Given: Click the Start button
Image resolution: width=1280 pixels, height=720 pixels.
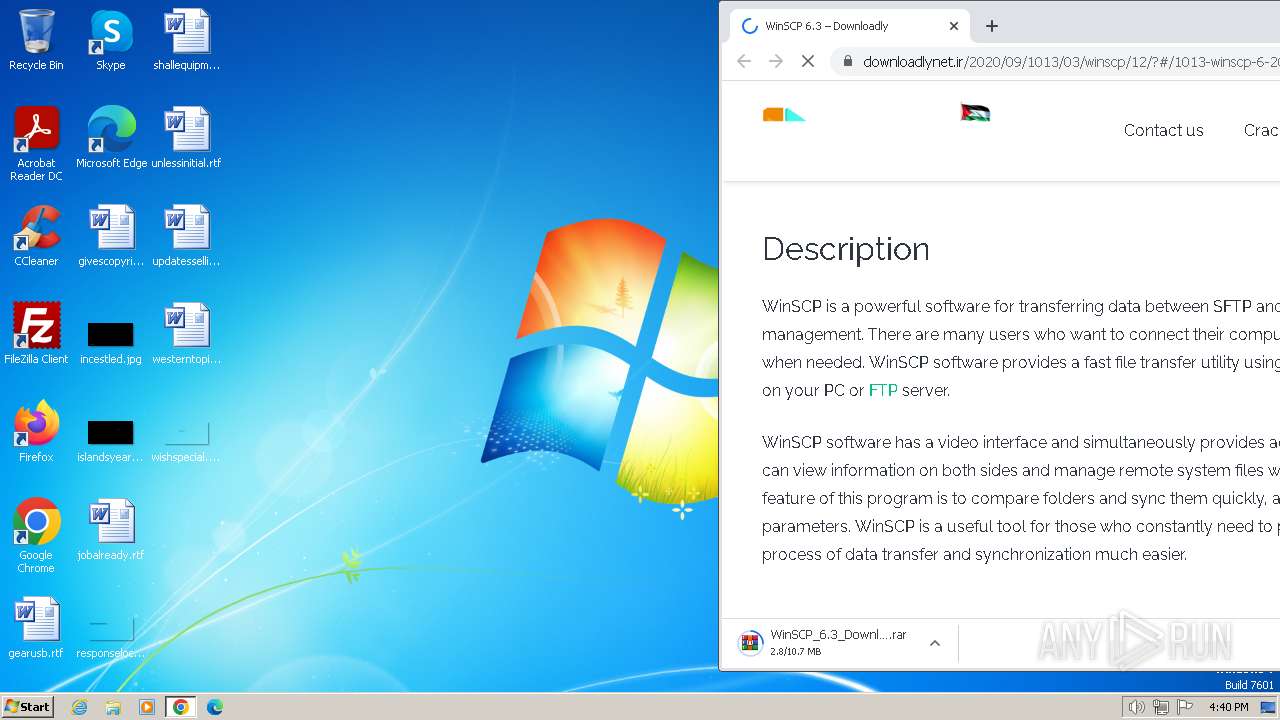Looking at the screenshot, I should (x=28, y=706).
